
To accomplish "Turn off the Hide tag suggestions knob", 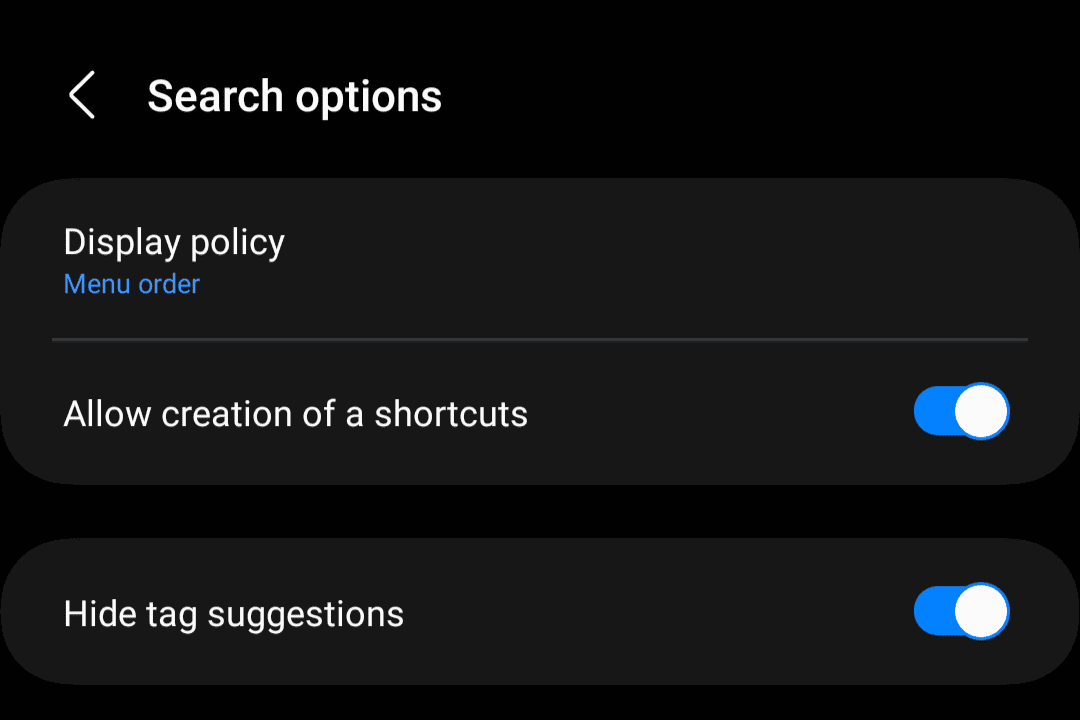I will point(981,612).
